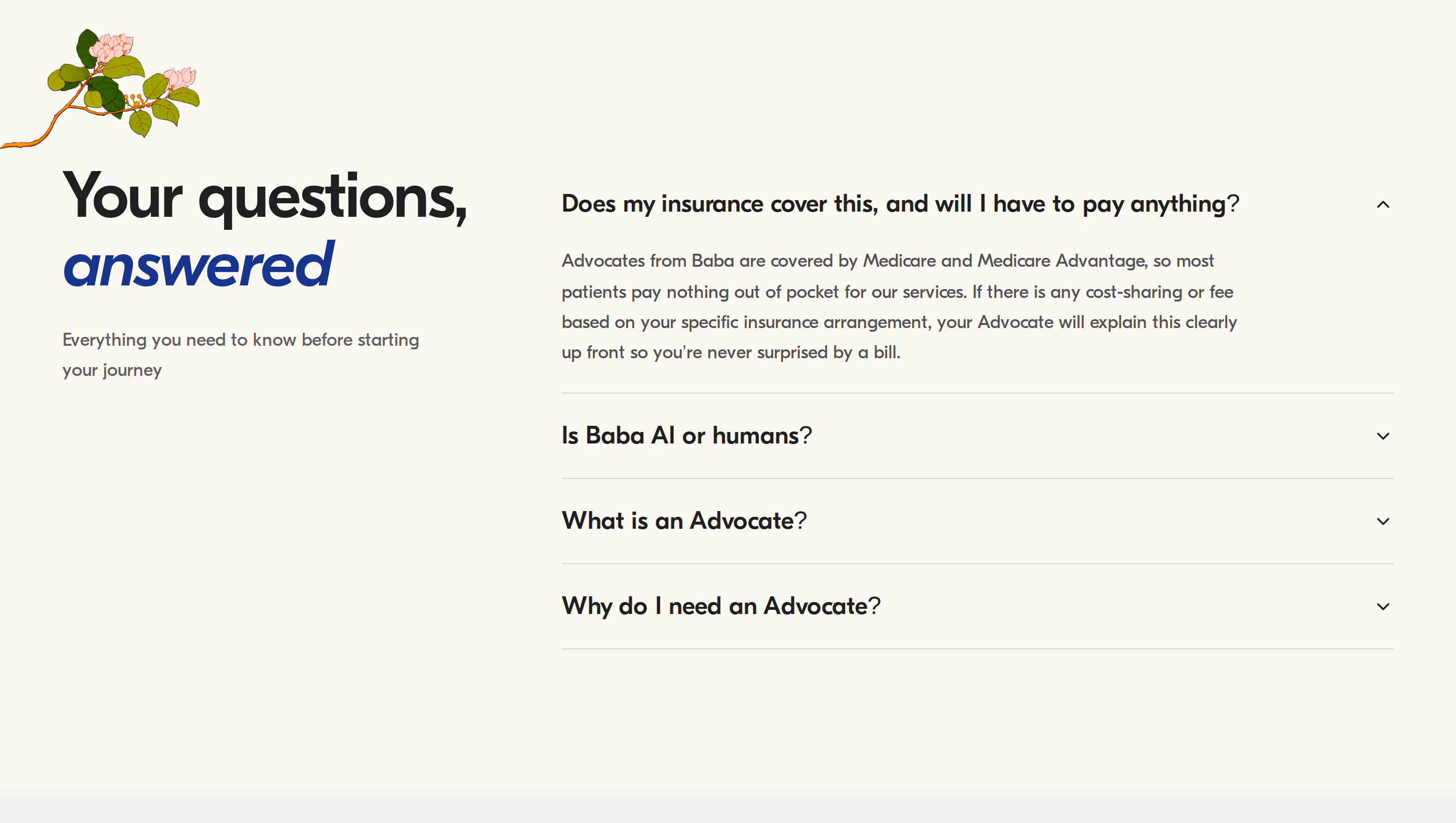Click the chevron beside 'Is Baba AI or humans?'
Viewport: 1456px width, 823px height.
(1383, 436)
